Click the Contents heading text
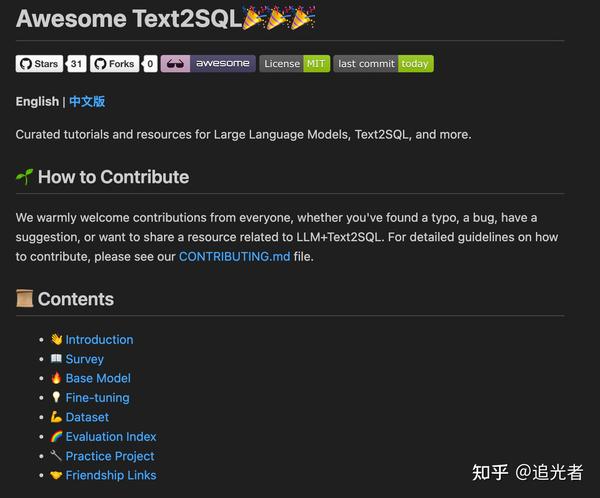The width and height of the screenshot is (600, 498). coord(76,299)
